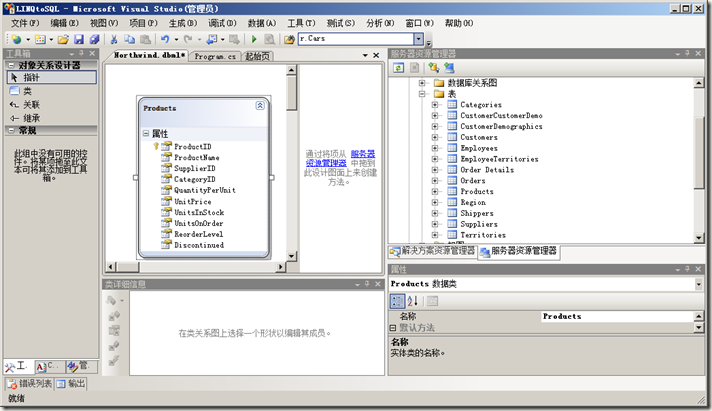Click the designer vertical scrollbar thumb
The height and width of the screenshot is (411, 712).
tap(291, 93)
